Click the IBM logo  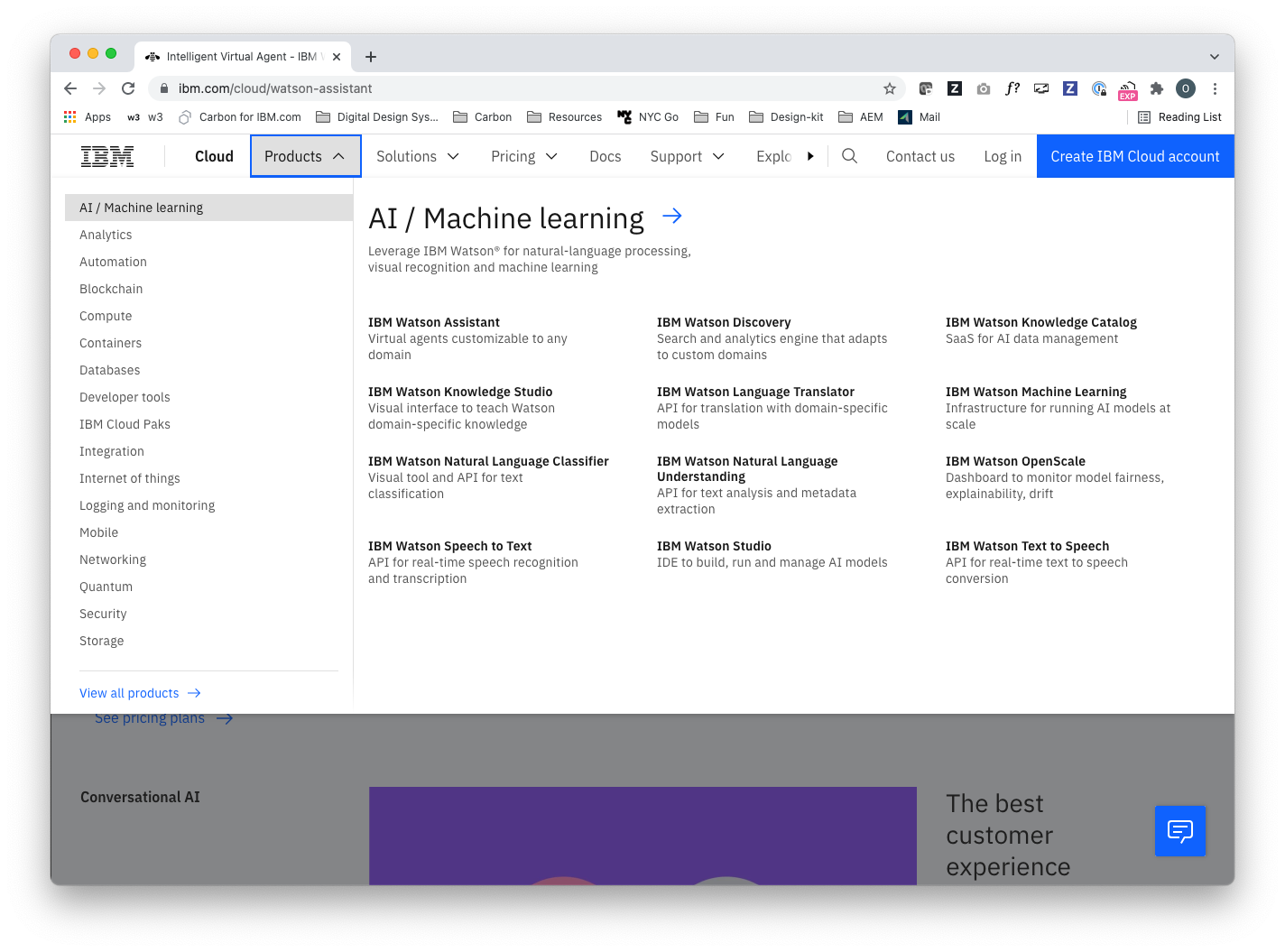click(x=107, y=156)
